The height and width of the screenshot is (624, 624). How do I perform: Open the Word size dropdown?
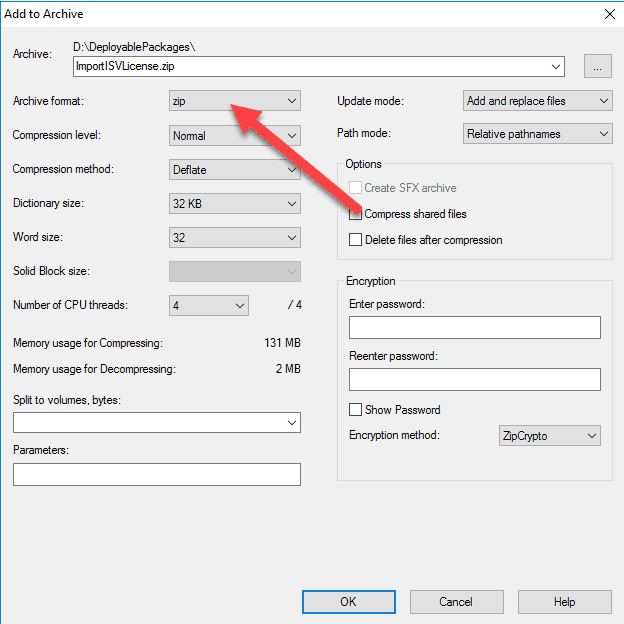point(234,238)
